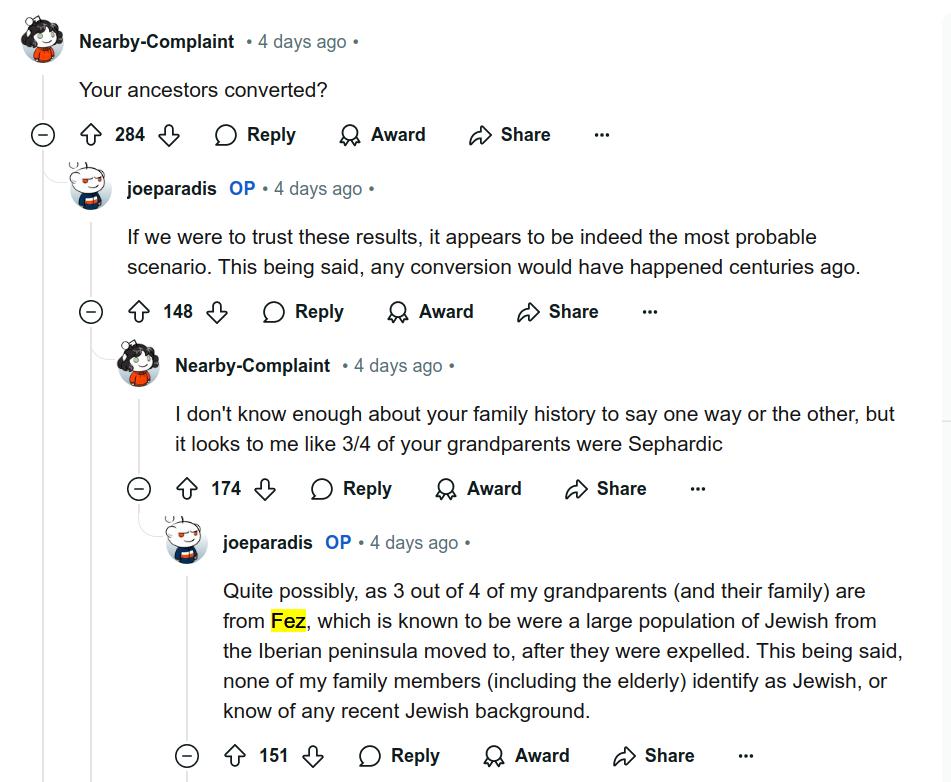The height and width of the screenshot is (782, 951).
Task: Click Nearby-Complaint's avatar on the Sephardic comment
Action: coord(139,365)
